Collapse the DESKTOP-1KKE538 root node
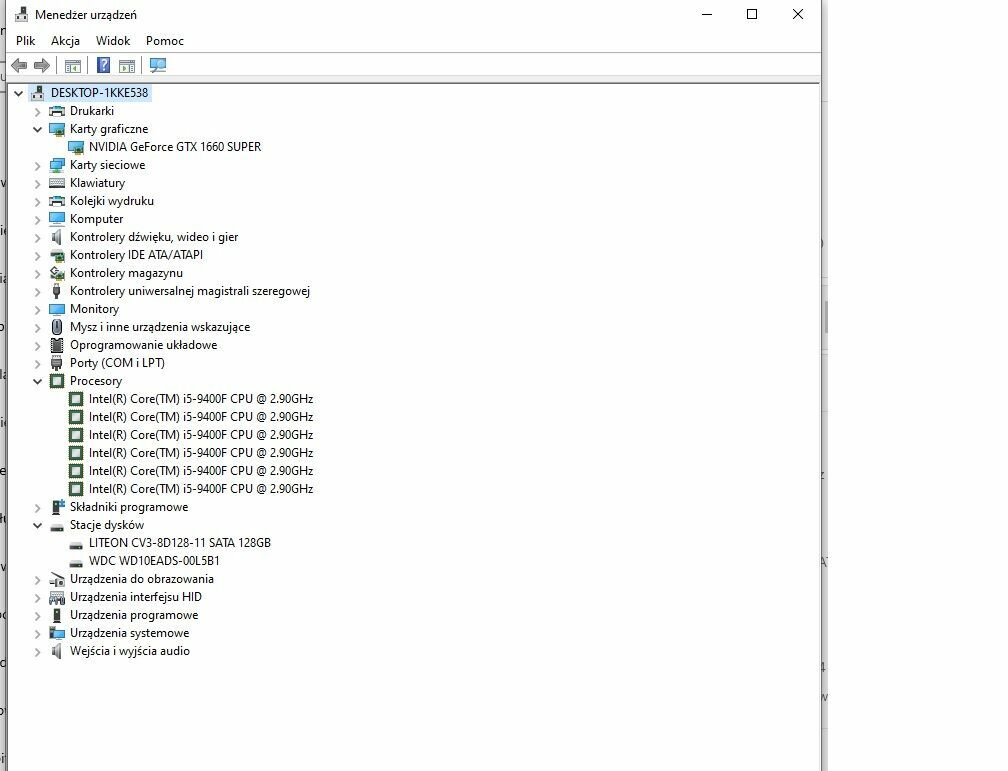Image resolution: width=1008 pixels, height=771 pixels. [20, 93]
